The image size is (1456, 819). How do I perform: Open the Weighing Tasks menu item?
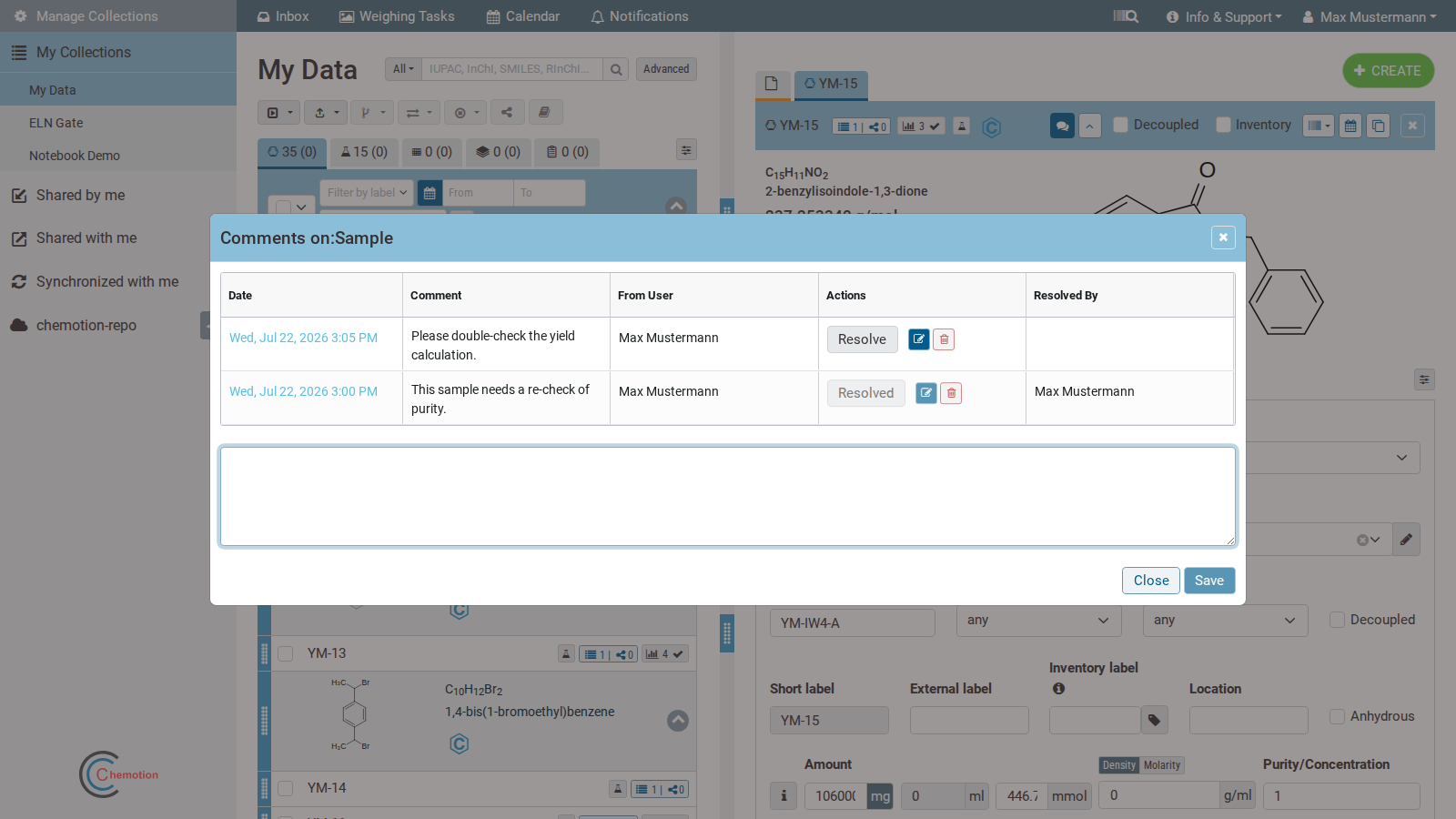397,16
